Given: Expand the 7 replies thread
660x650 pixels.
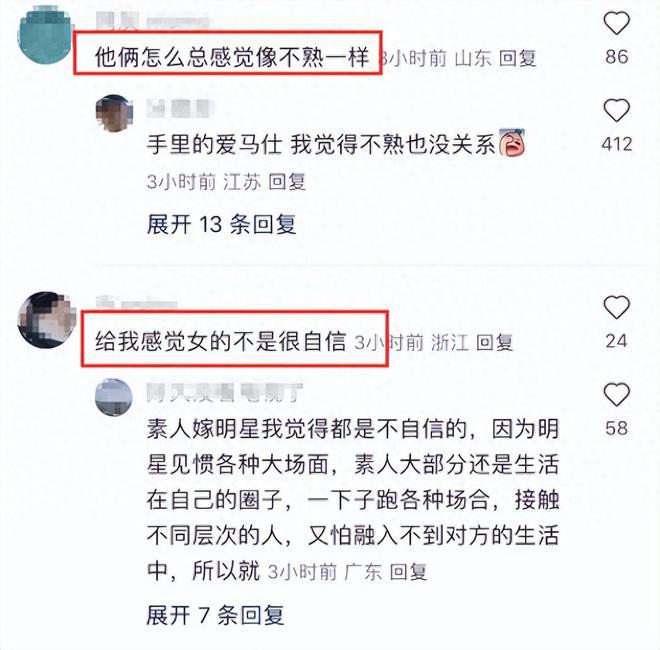Looking at the screenshot, I should coord(215,615).
